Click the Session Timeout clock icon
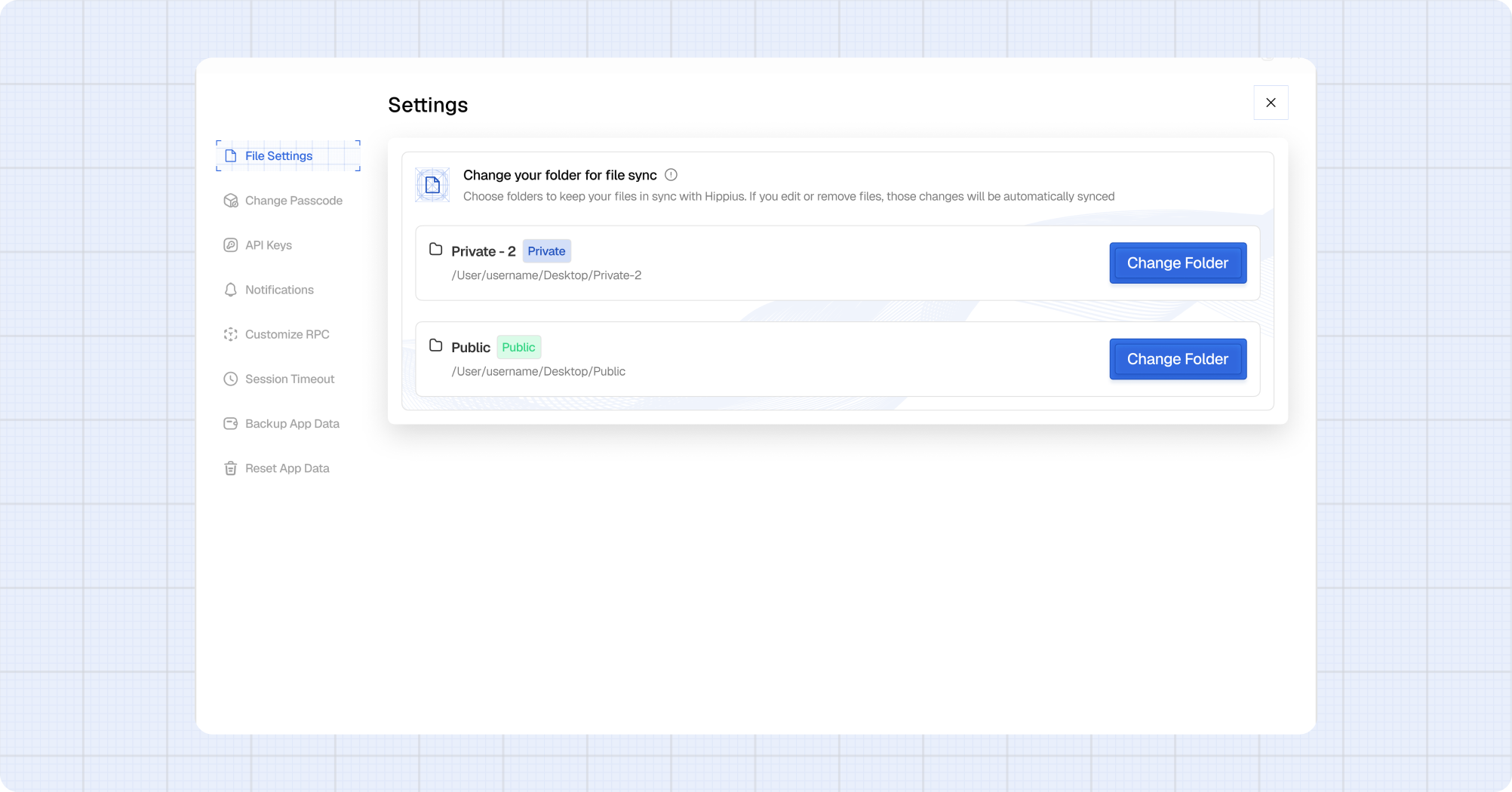The height and width of the screenshot is (792, 1512). coord(231,379)
